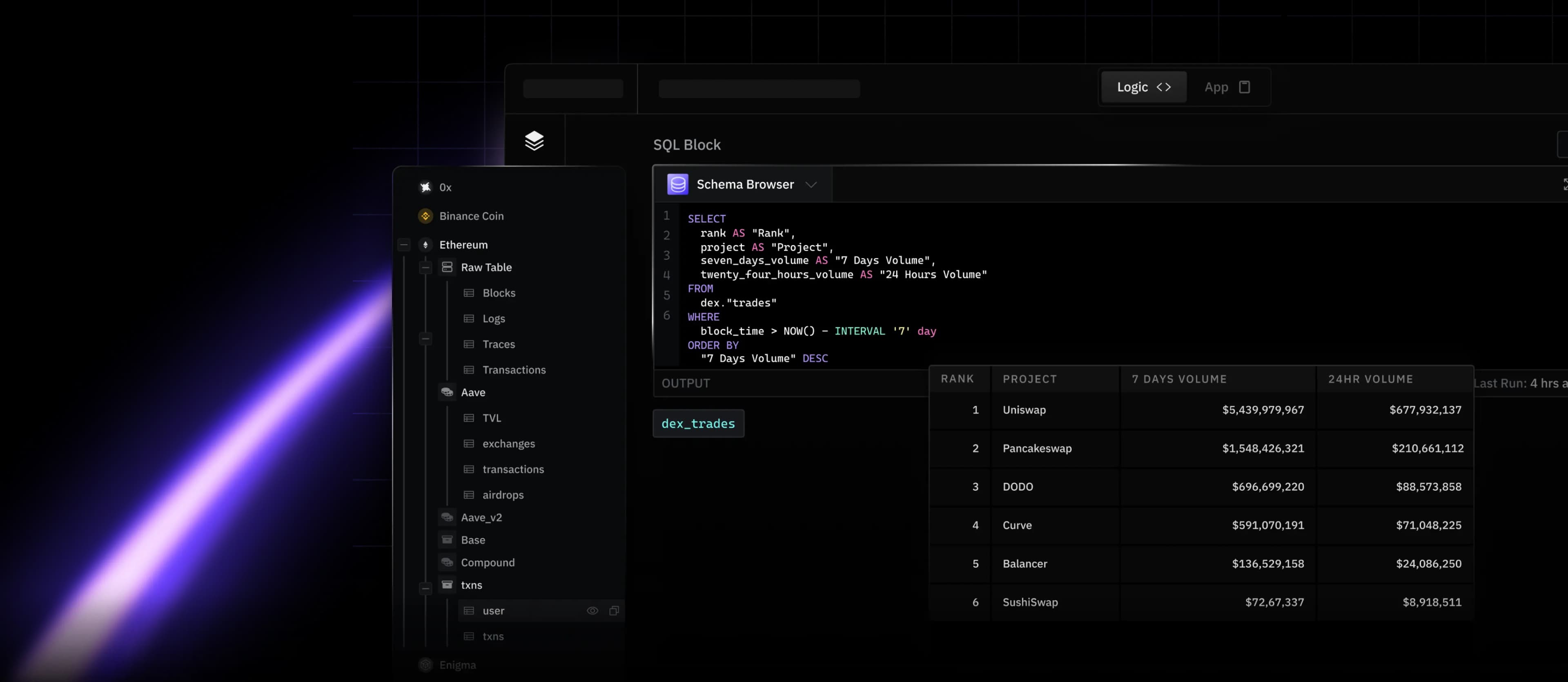Open the Compound tree item

tap(488, 562)
